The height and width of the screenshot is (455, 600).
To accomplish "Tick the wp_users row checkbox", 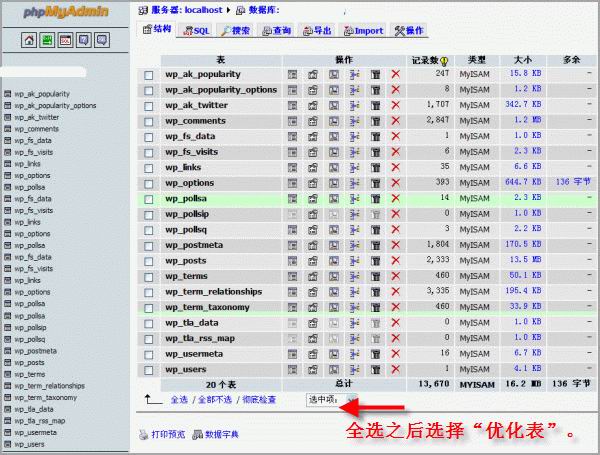I will 148,370.
